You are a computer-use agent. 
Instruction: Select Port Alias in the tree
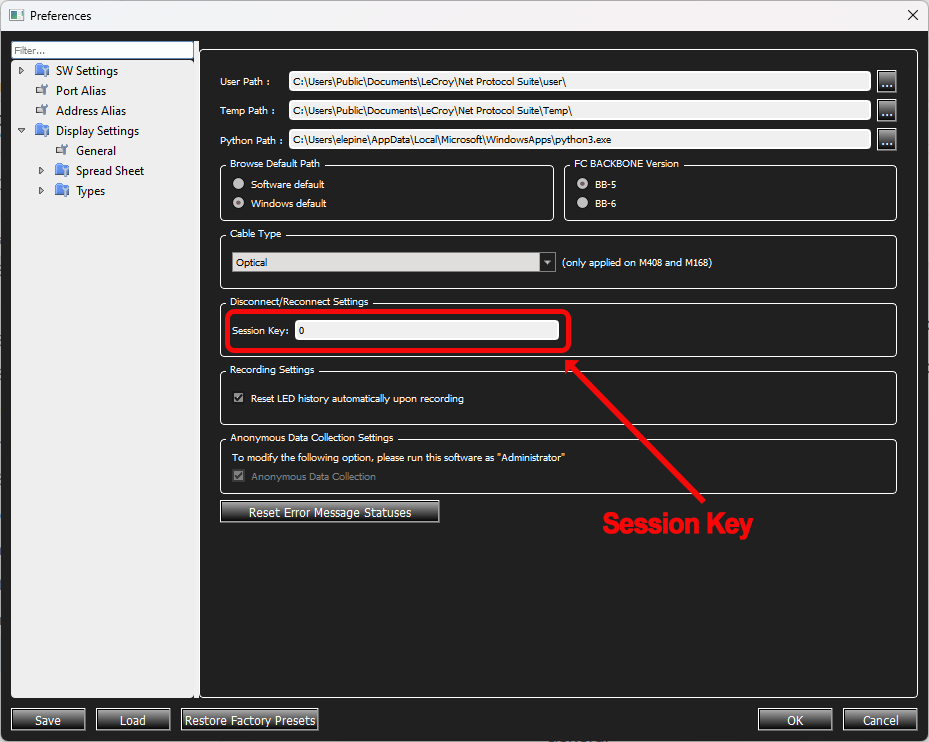(x=81, y=91)
